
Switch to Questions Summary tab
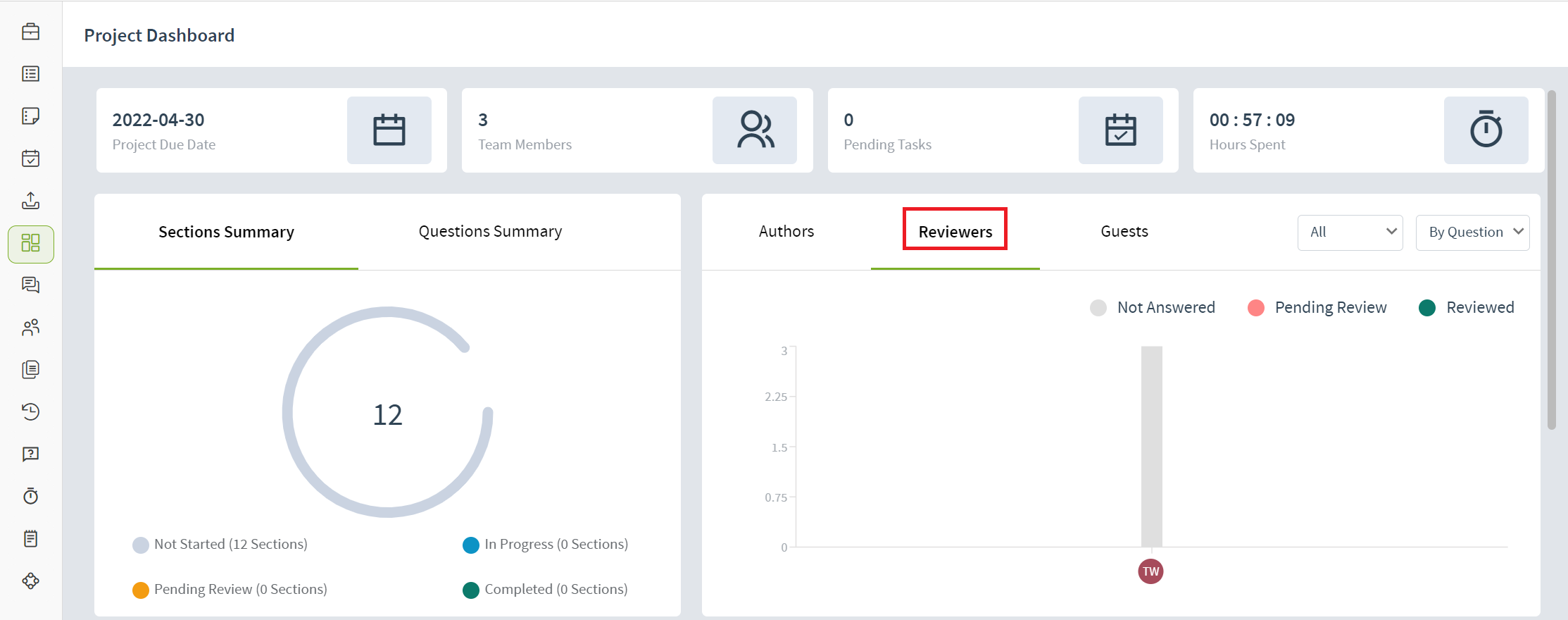(x=490, y=232)
